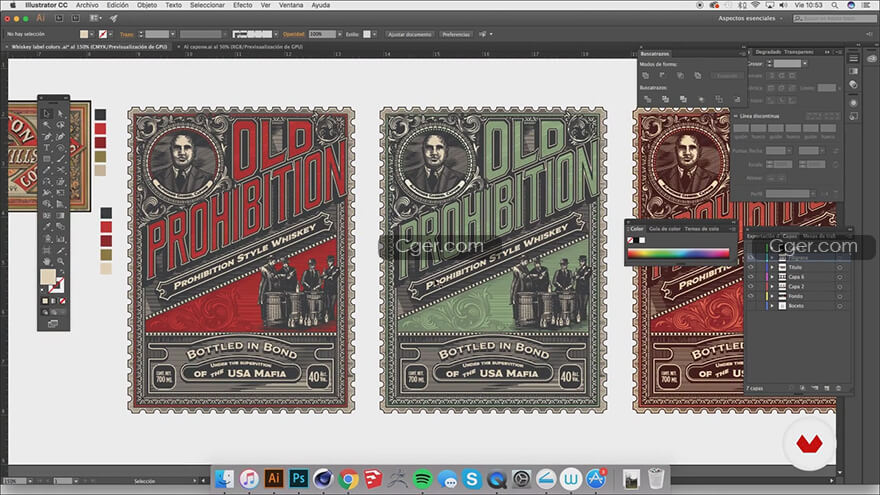Expand the Titulo layer
This screenshot has width=880, height=495.
(772, 267)
